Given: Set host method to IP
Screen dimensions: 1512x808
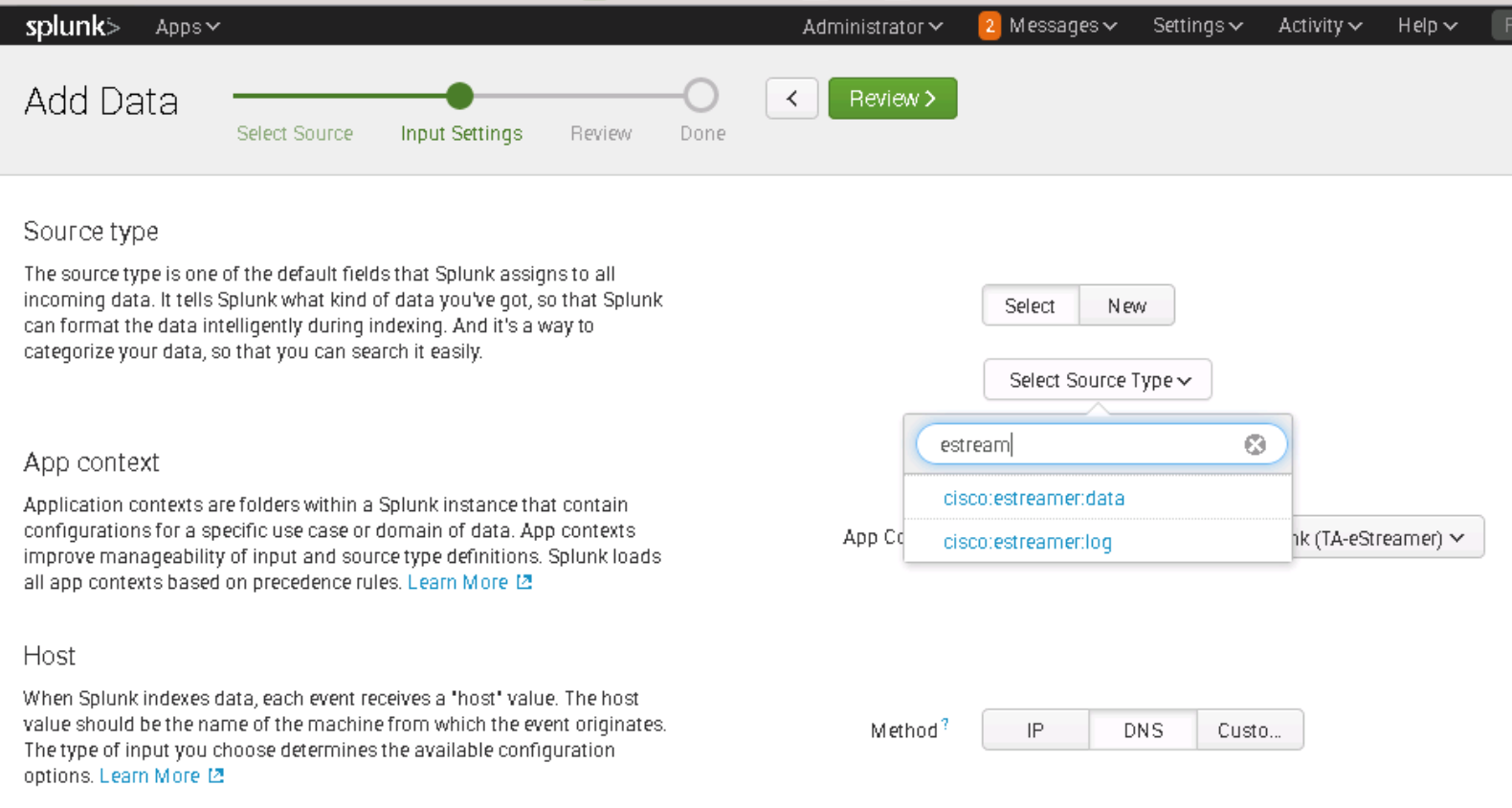Looking at the screenshot, I should pyautogui.click(x=1034, y=730).
